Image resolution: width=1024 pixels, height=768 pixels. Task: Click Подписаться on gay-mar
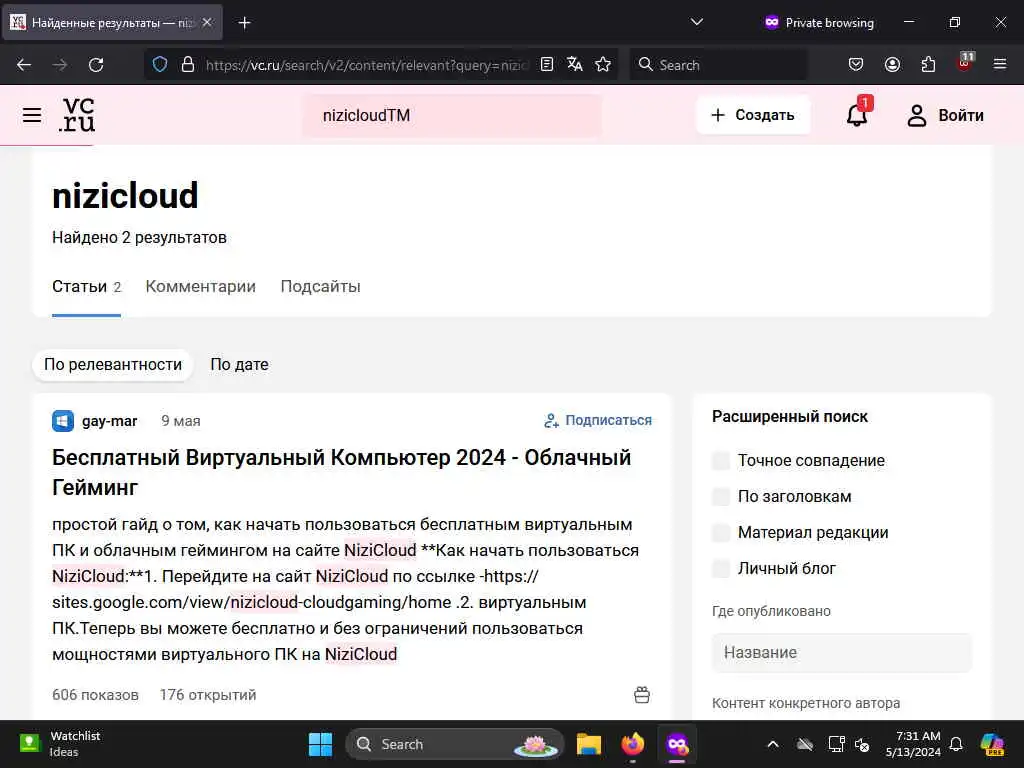click(598, 421)
